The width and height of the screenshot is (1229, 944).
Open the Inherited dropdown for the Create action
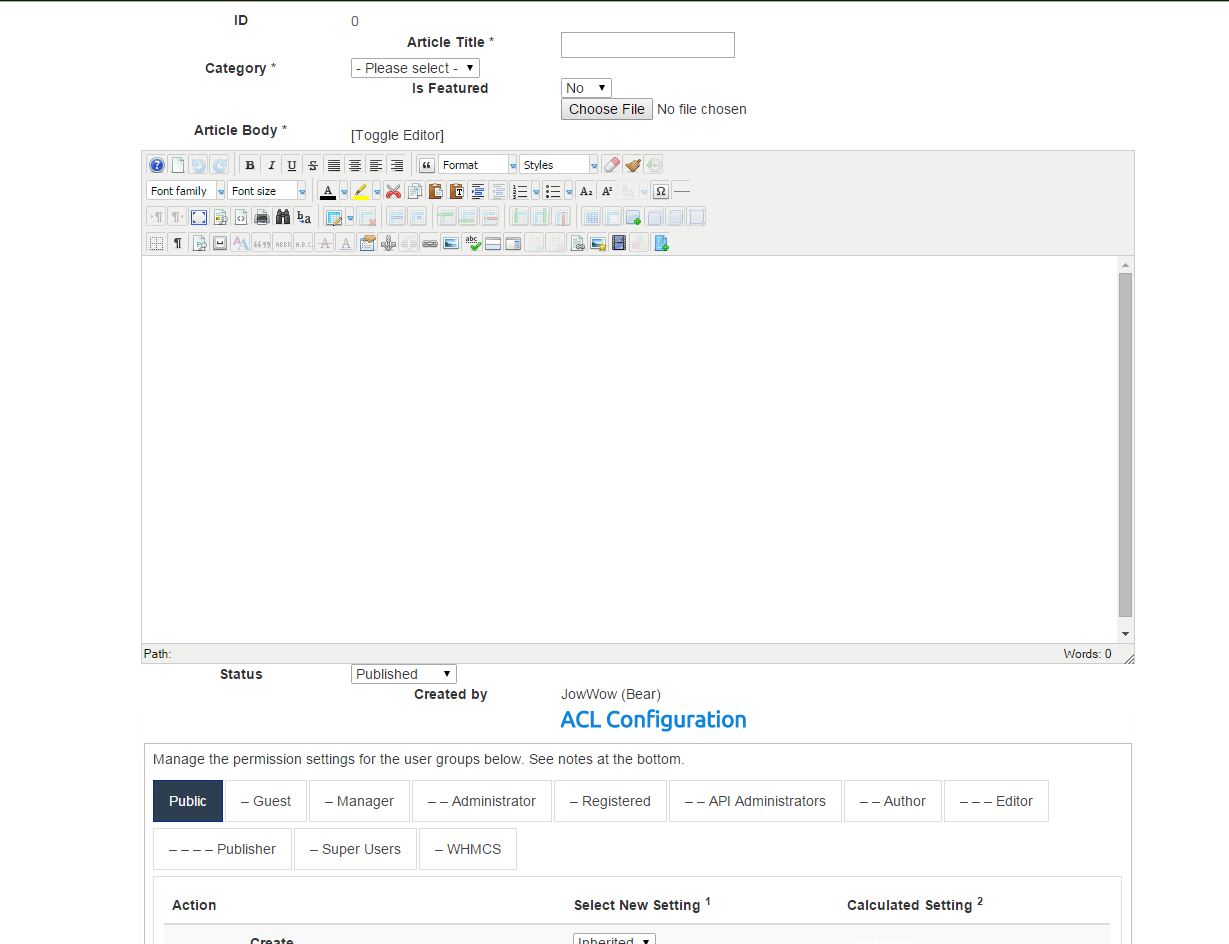[x=614, y=939]
